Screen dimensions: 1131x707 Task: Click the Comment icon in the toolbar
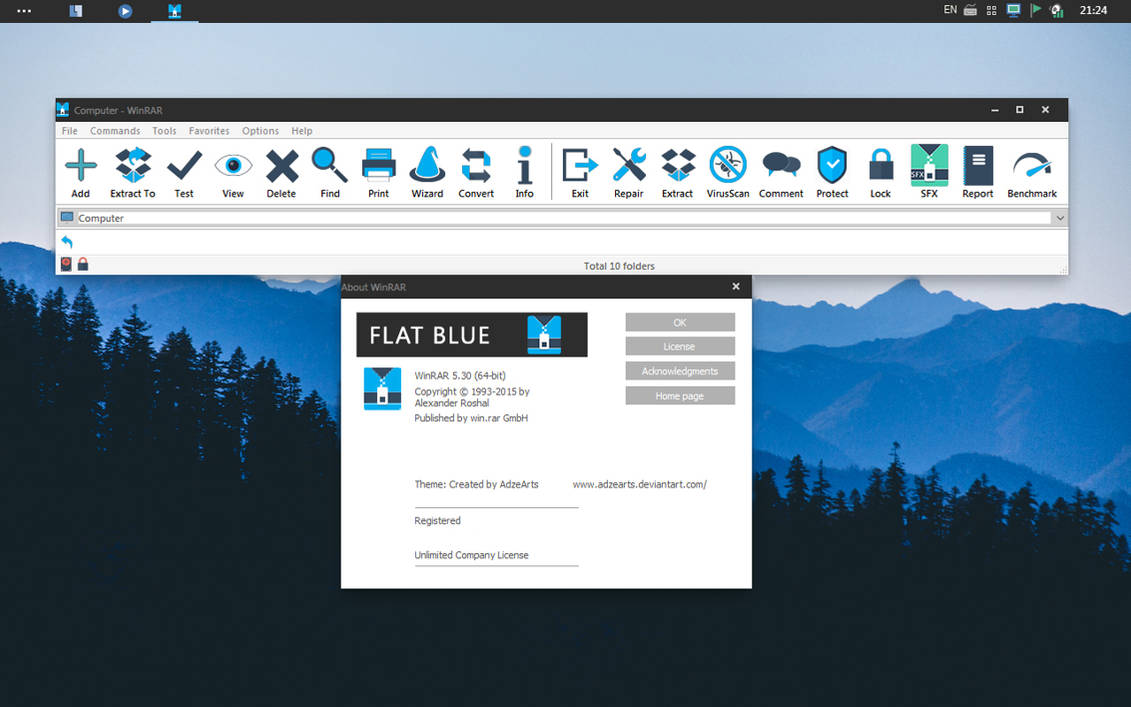(x=780, y=170)
